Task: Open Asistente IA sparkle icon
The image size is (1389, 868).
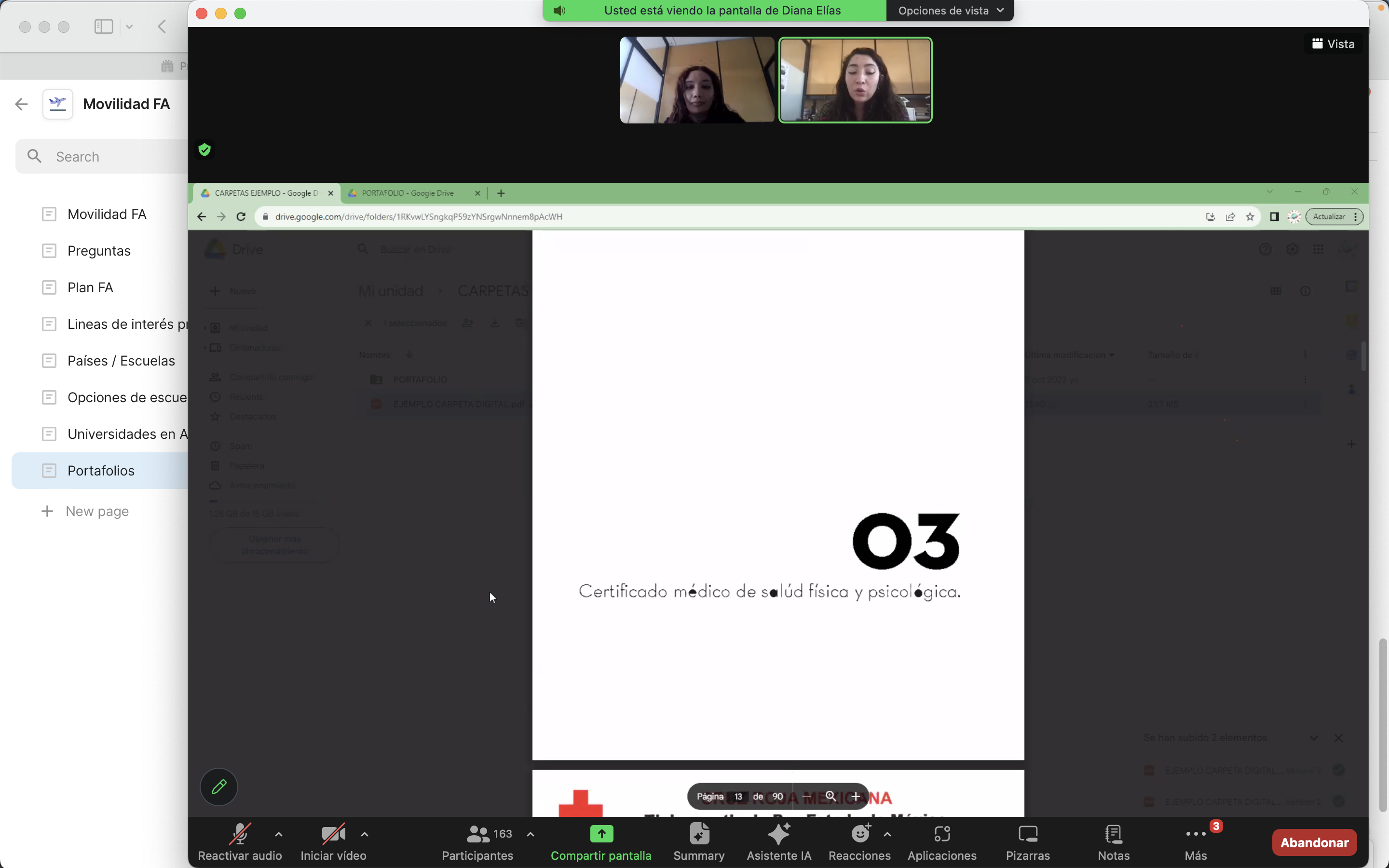Action: coord(778,841)
